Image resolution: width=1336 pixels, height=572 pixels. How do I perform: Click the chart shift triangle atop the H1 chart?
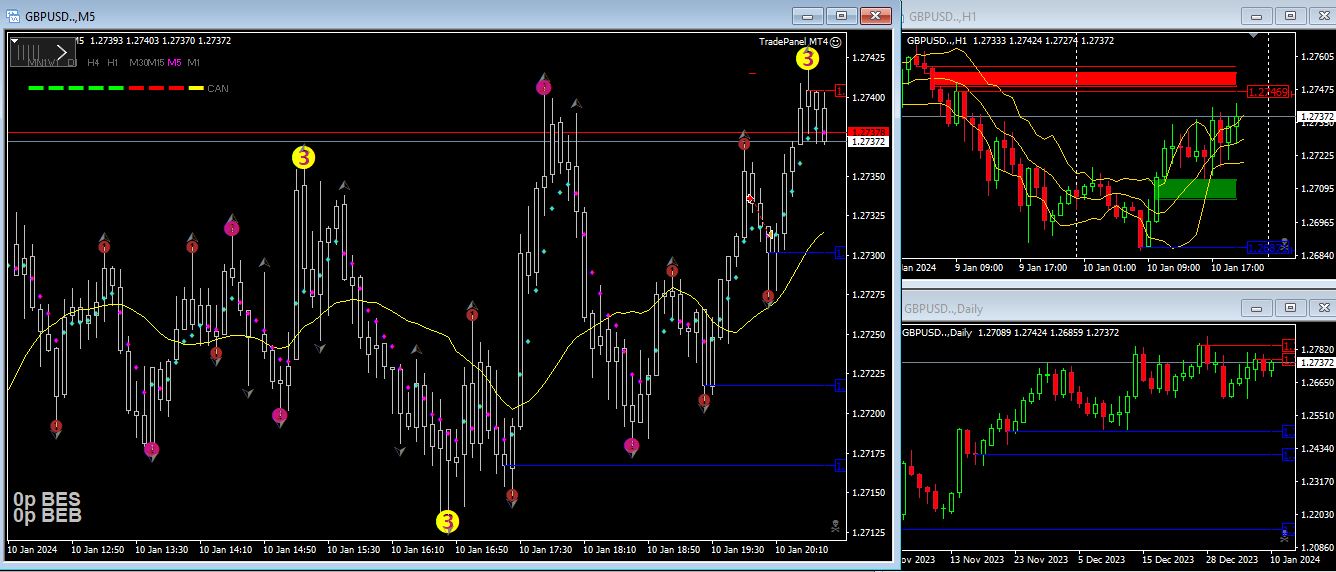click(1254, 35)
